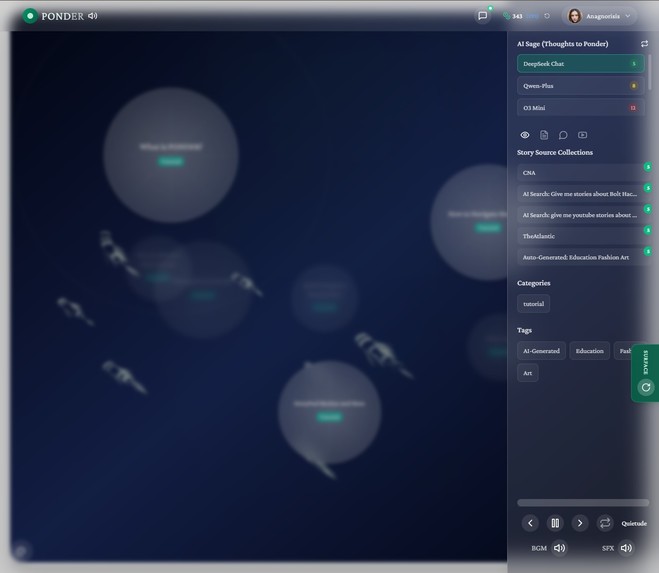Skip to next music track
This screenshot has height=573, width=659.
point(580,523)
